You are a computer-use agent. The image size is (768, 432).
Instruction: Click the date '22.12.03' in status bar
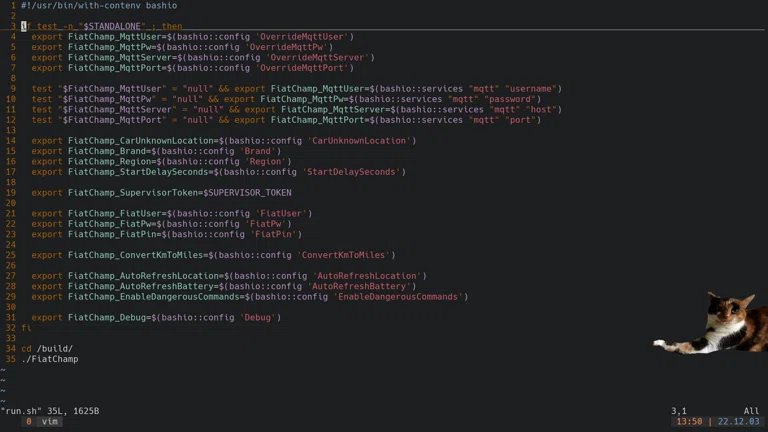point(739,421)
